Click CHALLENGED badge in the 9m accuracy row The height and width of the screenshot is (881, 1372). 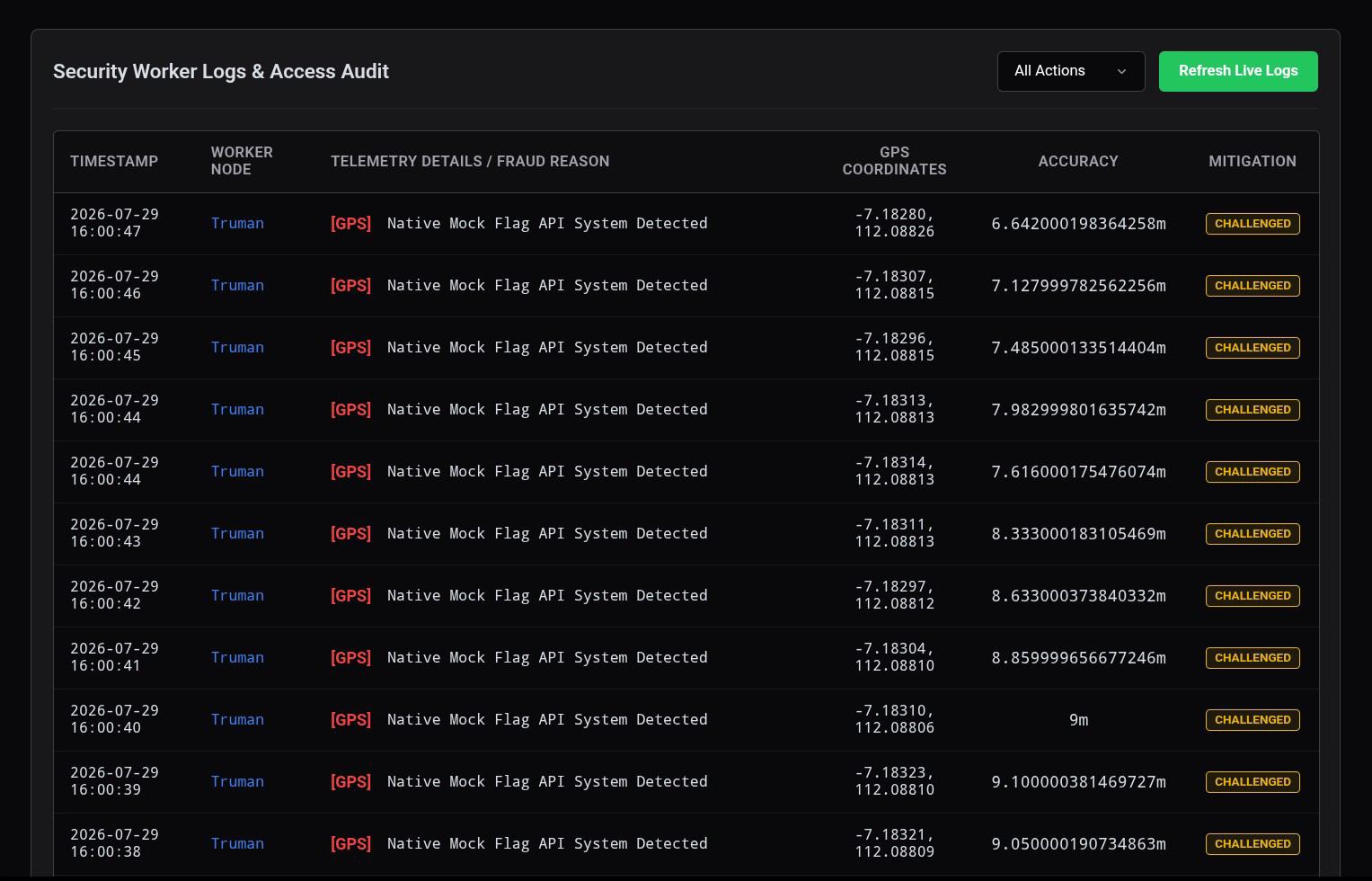pos(1253,720)
